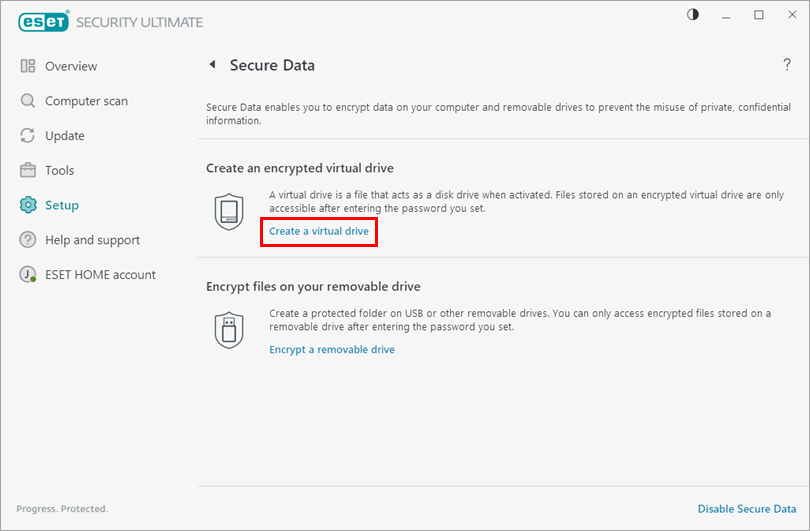The image size is (810, 531).
Task: Click the Help and support question icon
Action: tap(28, 240)
